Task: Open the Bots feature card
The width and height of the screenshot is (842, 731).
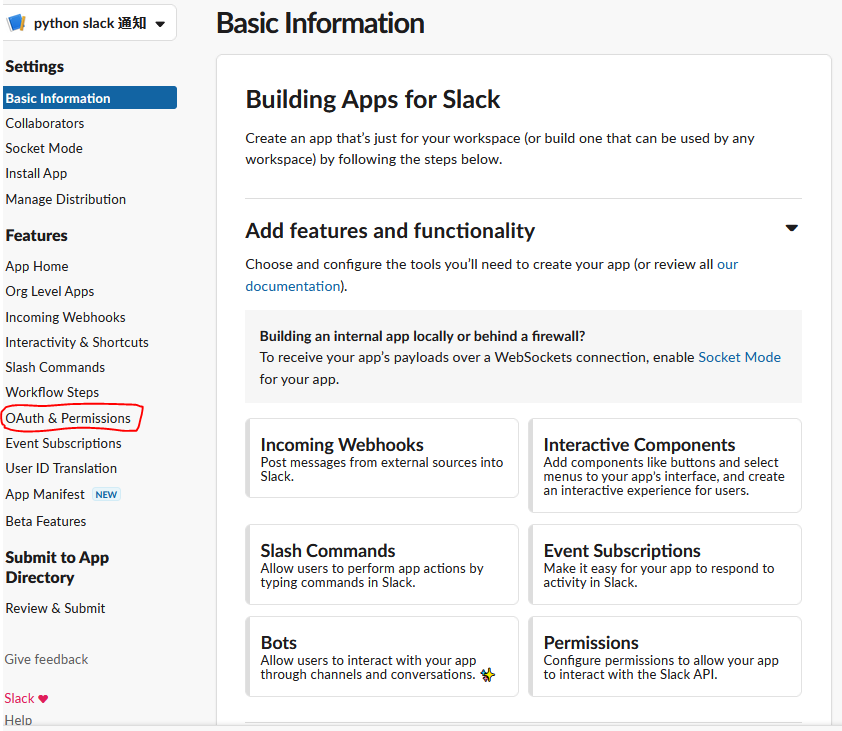Action: click(382, 656)
